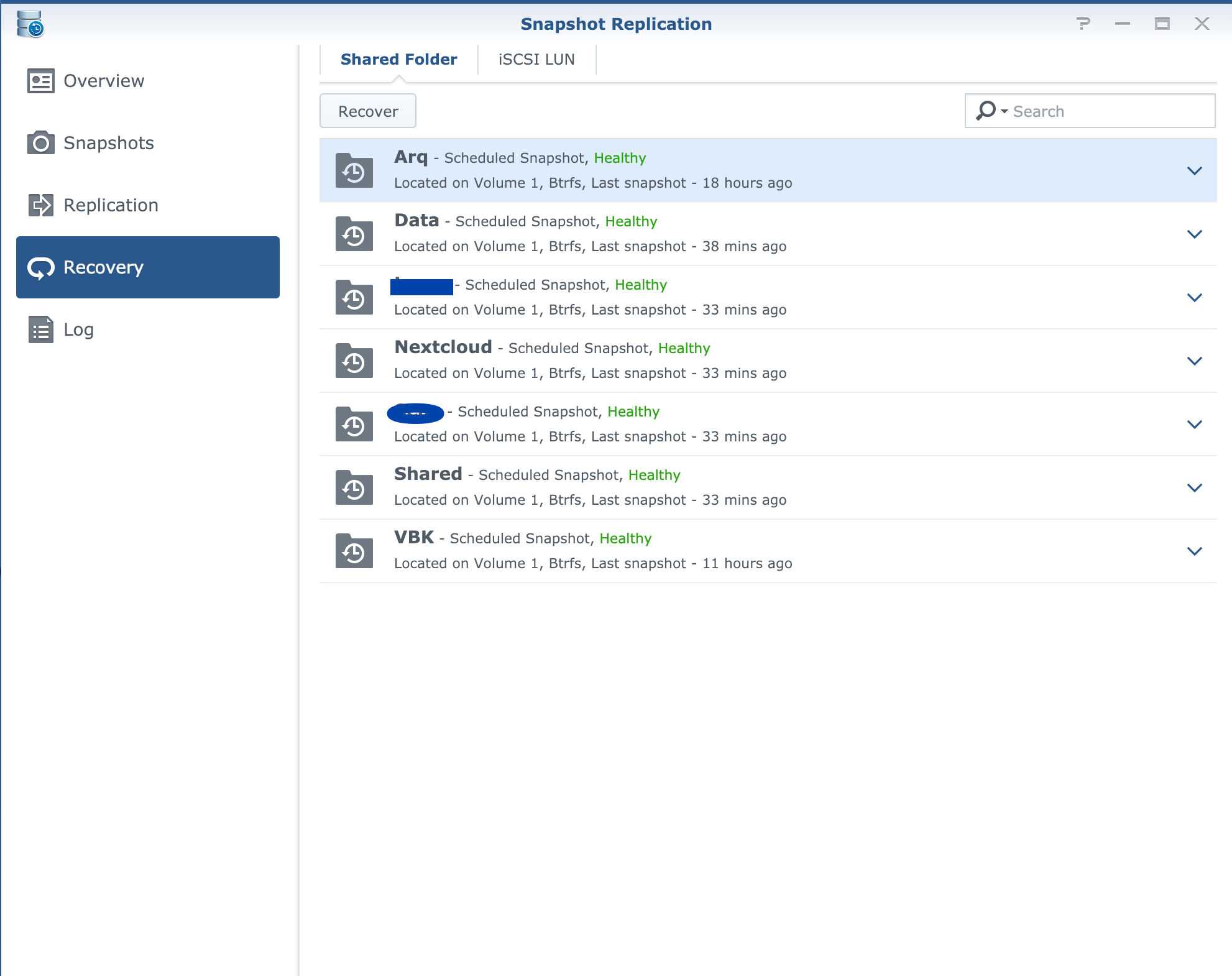
Task: Expand chevron of redacted rectangle row
Action: click(1195, 297)
